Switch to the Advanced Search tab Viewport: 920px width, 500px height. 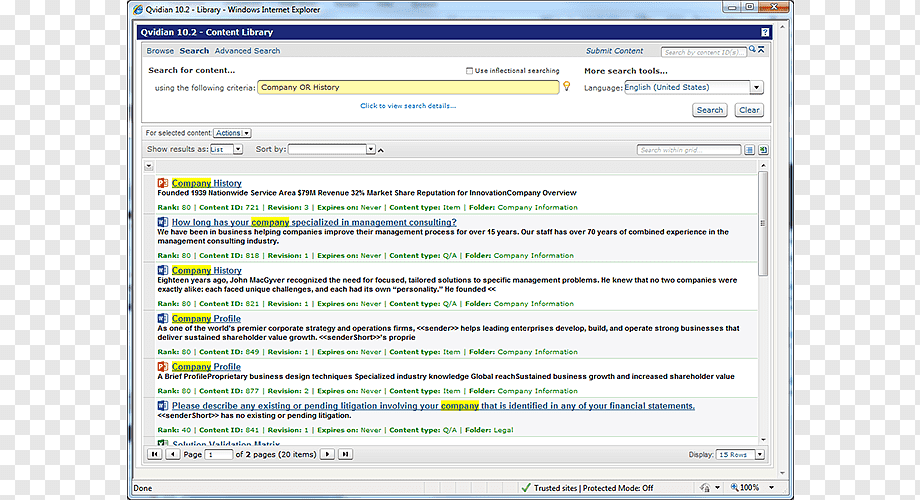[x=247, y=51]
